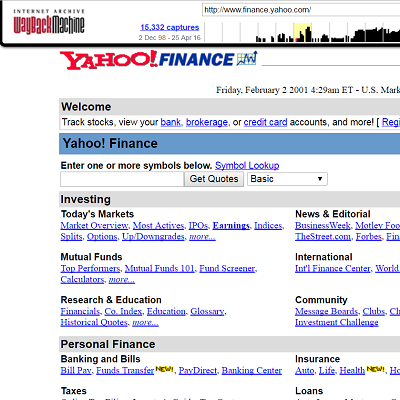Open the Symbol Lookup link

click(247, 165)
